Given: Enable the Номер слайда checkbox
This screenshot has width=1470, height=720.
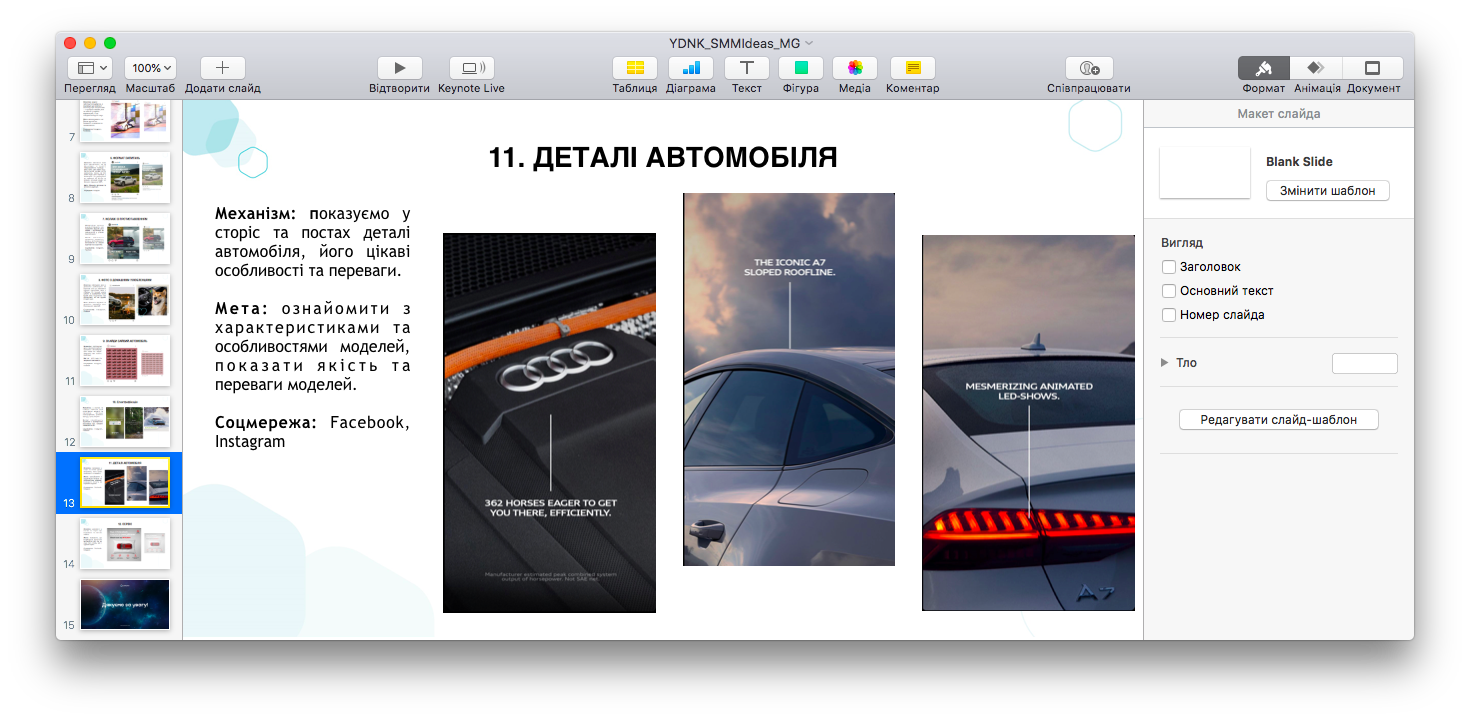Looking at the screenshot, I should [1168, 315].
